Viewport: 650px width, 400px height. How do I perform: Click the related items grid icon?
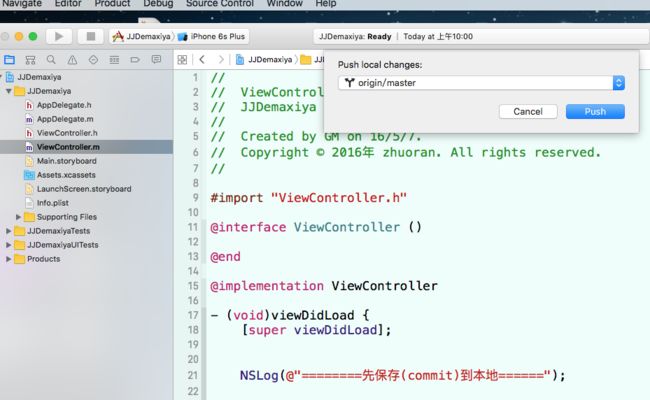coord(182,60)
